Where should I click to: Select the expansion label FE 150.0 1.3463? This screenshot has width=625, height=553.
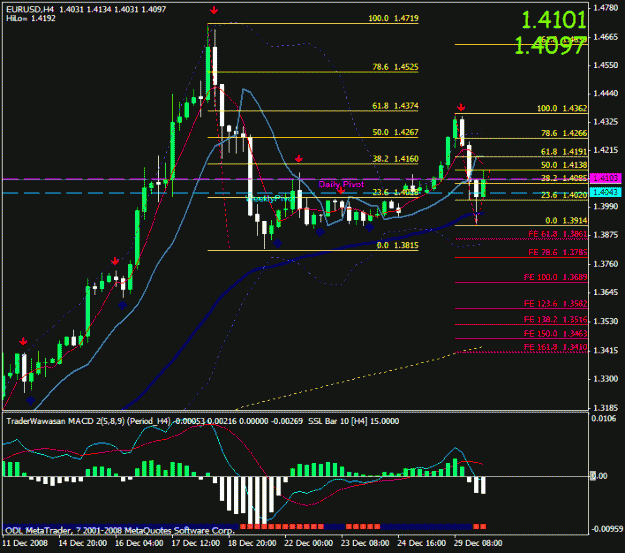[556, 334]
